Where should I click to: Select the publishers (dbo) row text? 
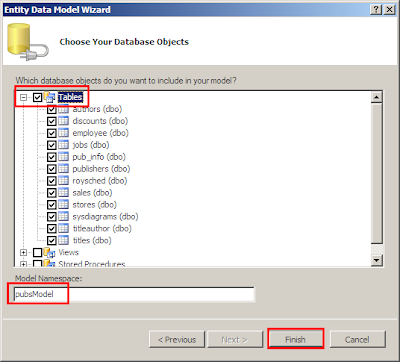101,169
